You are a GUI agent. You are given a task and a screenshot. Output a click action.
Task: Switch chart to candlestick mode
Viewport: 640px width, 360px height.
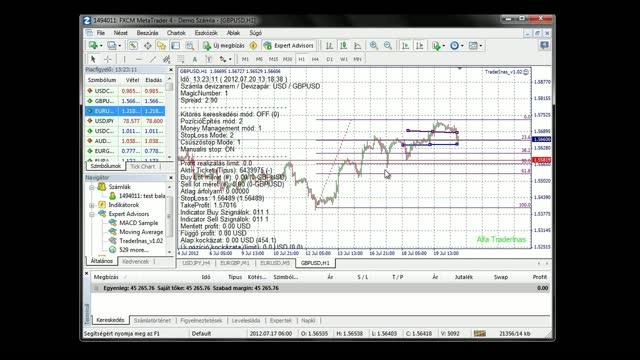pyautogui.click(x=343, y=46)
